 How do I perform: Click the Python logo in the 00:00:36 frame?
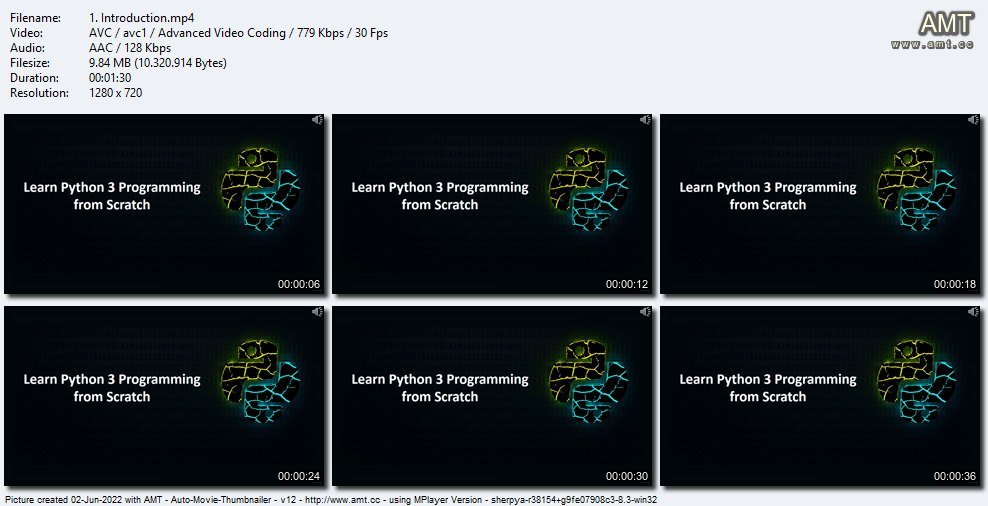click(x=917, y=381)
